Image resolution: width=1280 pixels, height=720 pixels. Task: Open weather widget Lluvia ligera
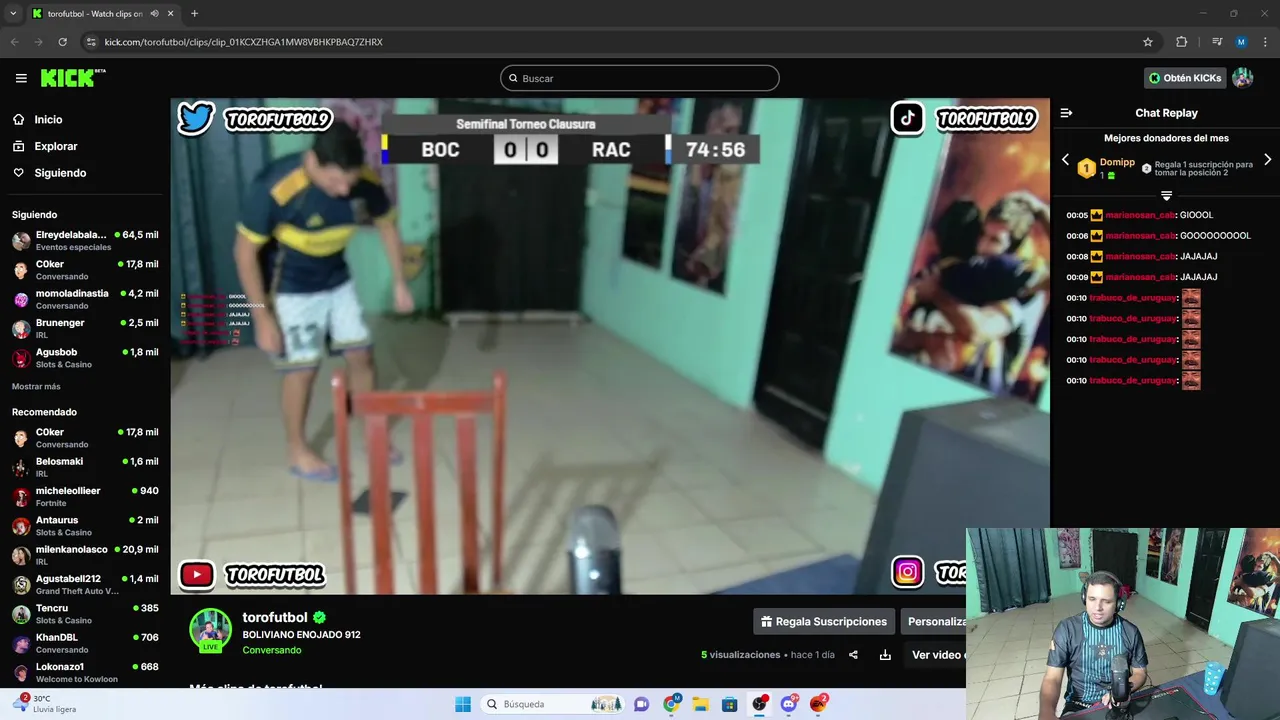(45, 704)
